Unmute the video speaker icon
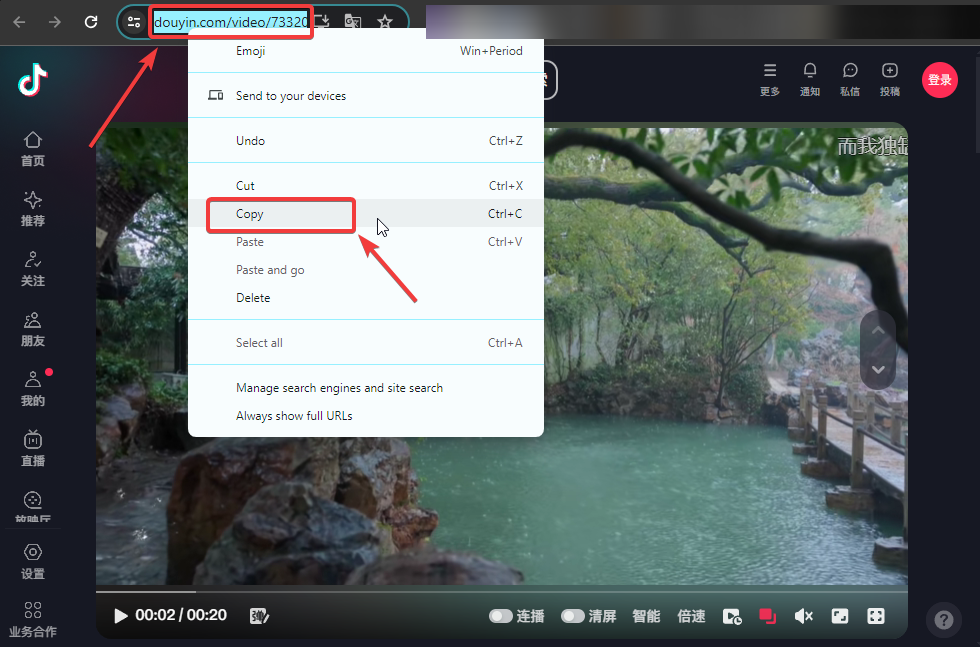The image size is (980, 647). tap(803, 616)
